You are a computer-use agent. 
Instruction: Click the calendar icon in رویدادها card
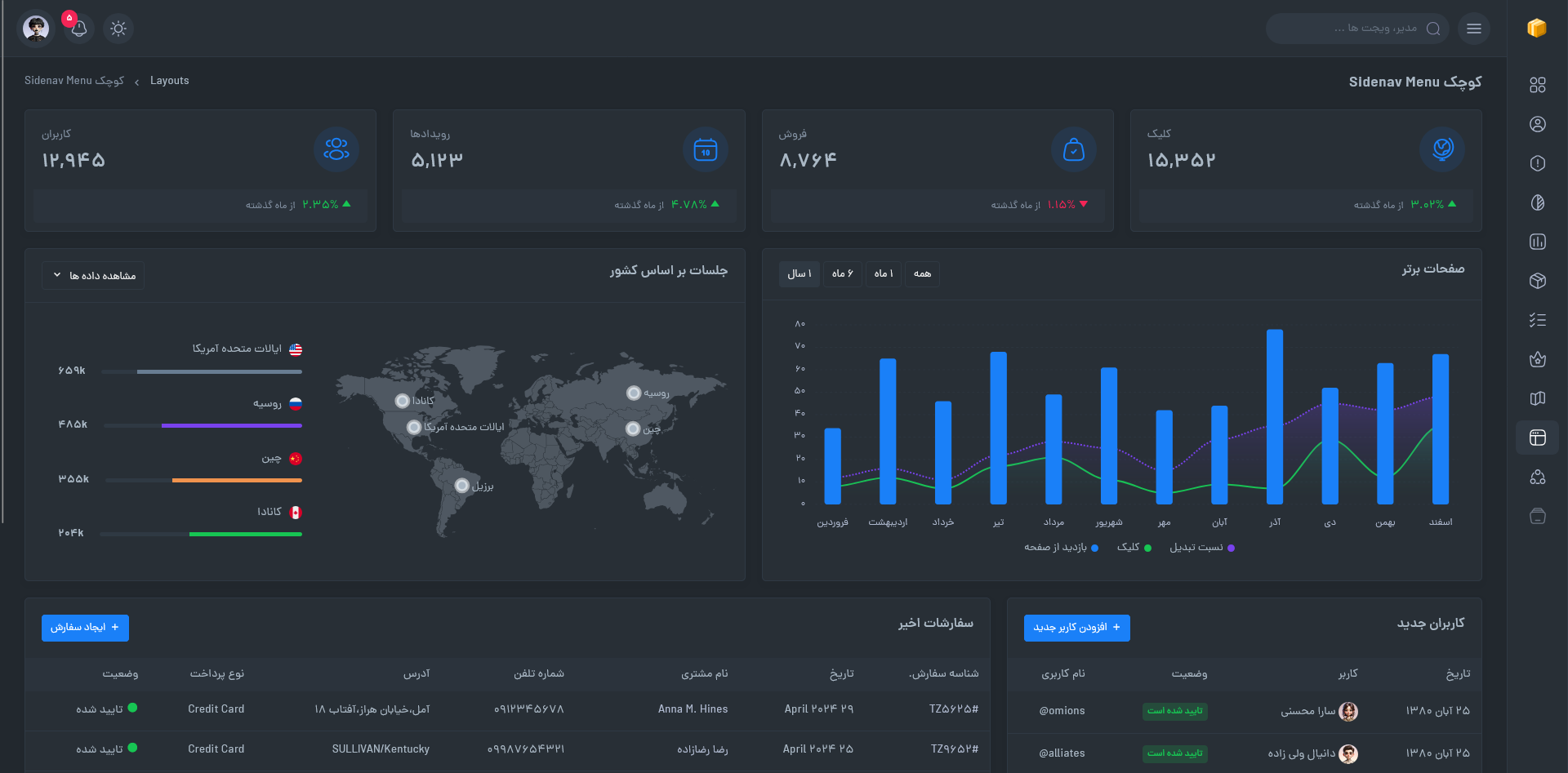[706, 149]
